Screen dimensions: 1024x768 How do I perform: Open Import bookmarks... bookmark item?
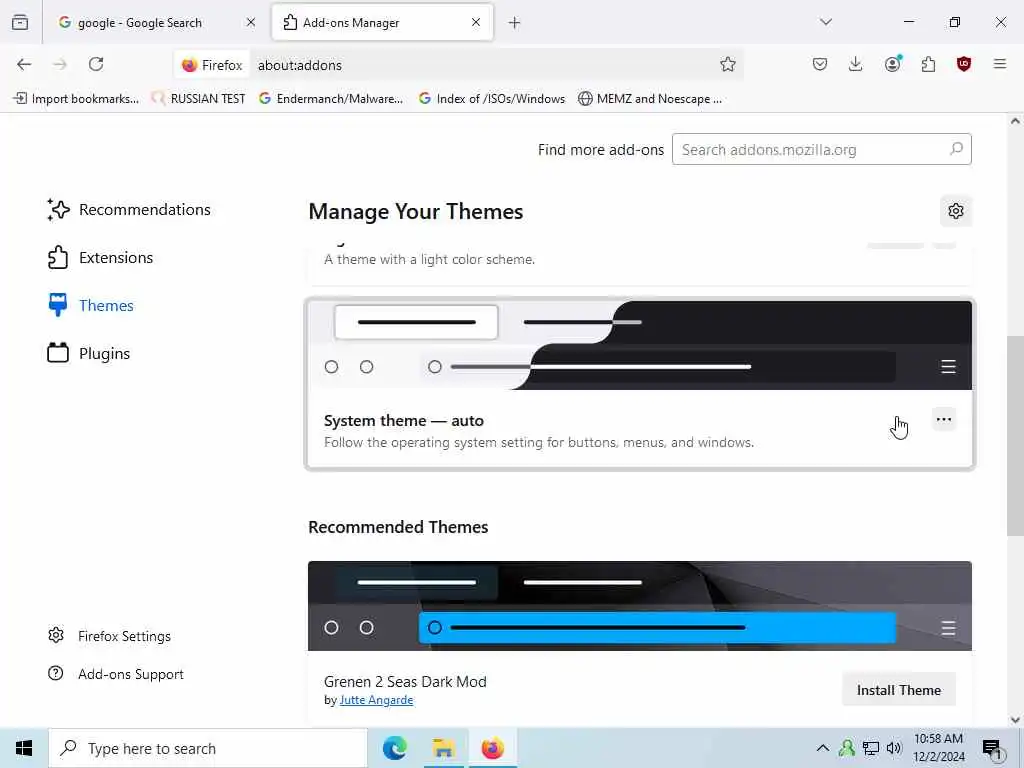(x=76, y=99)
